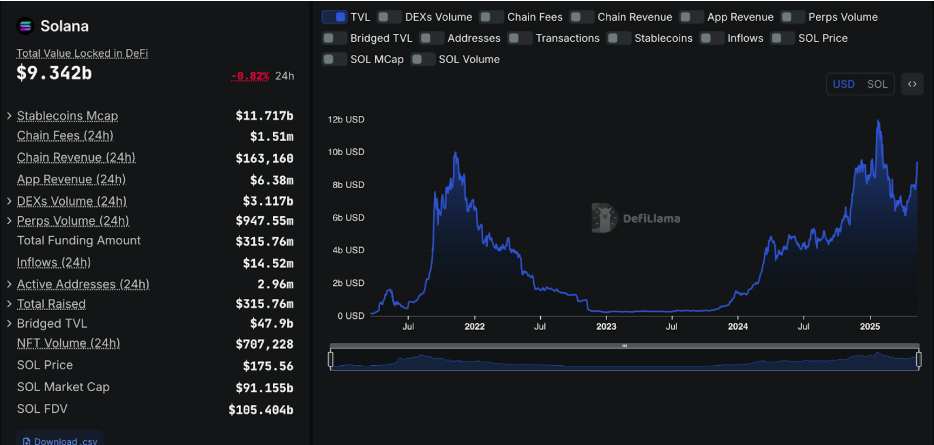This screenshot has width=934, height=445.
Task: Expand the Total Raised row
Action: click(9, 304)
